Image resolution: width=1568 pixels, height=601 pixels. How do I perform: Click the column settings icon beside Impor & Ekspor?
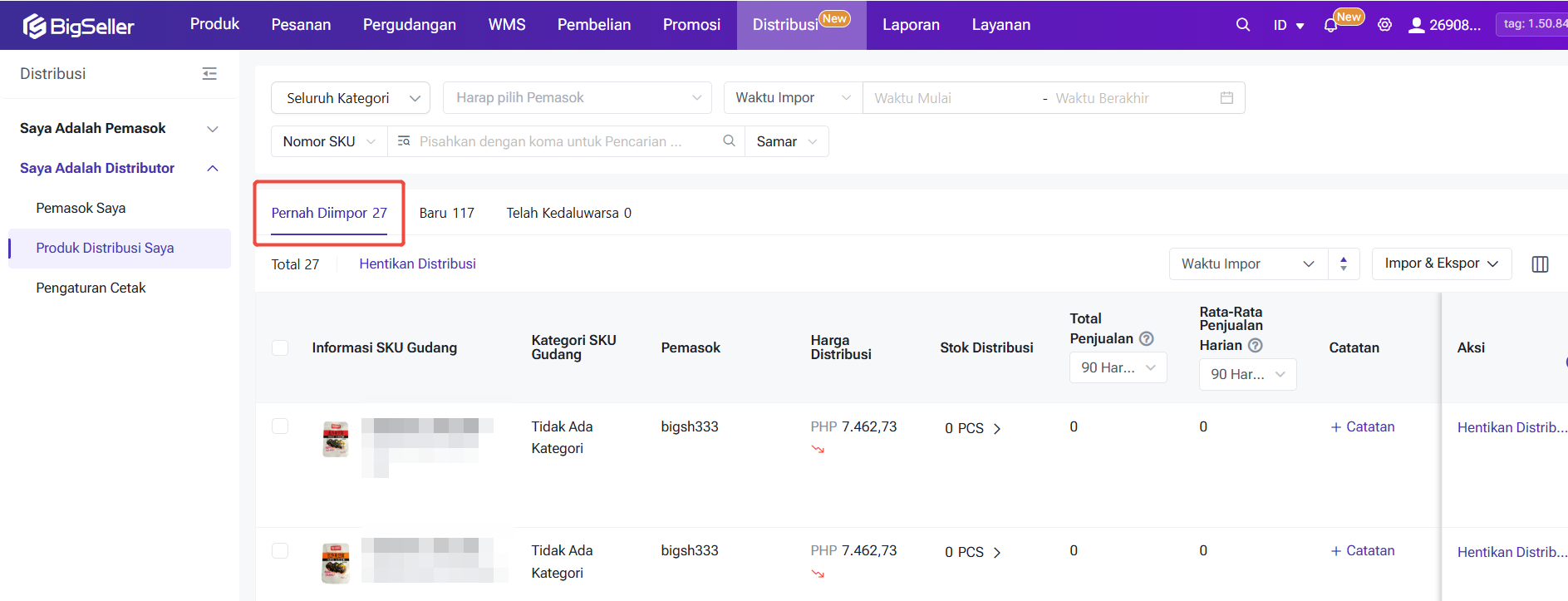pyautogui.click(x=1540, y=264)
